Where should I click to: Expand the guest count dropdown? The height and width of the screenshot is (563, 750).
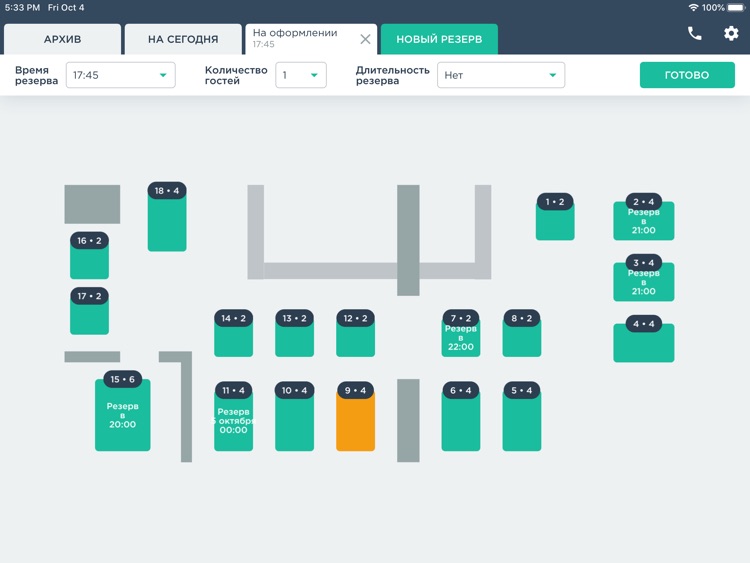click(x=301, y=75)
